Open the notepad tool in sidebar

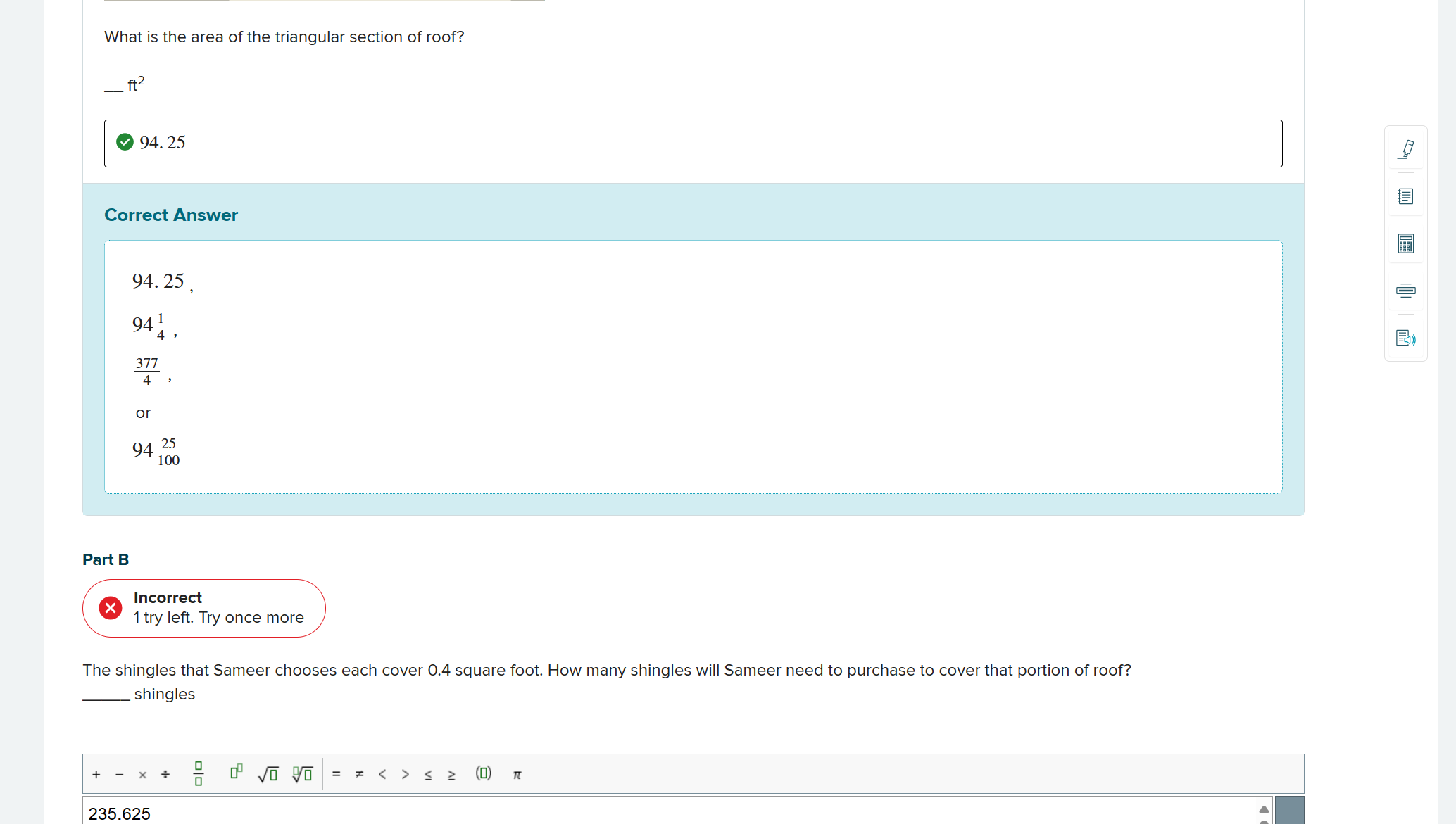click(x=1405, y=196)
